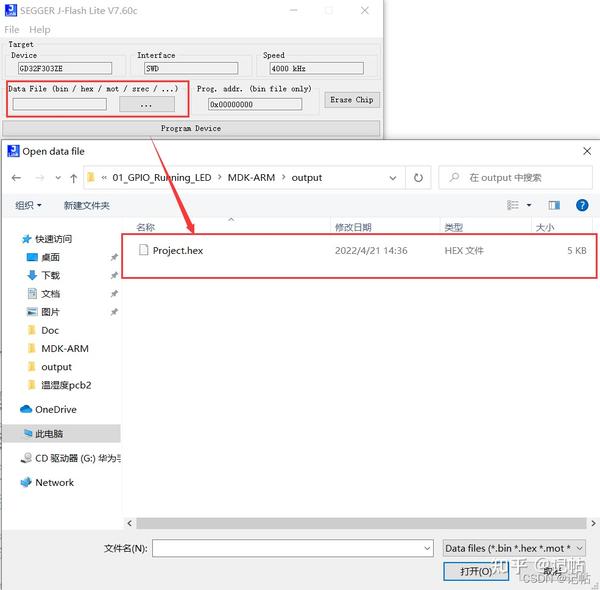
Task: Go up one folder level arrow
Action: tap(73, 178)
